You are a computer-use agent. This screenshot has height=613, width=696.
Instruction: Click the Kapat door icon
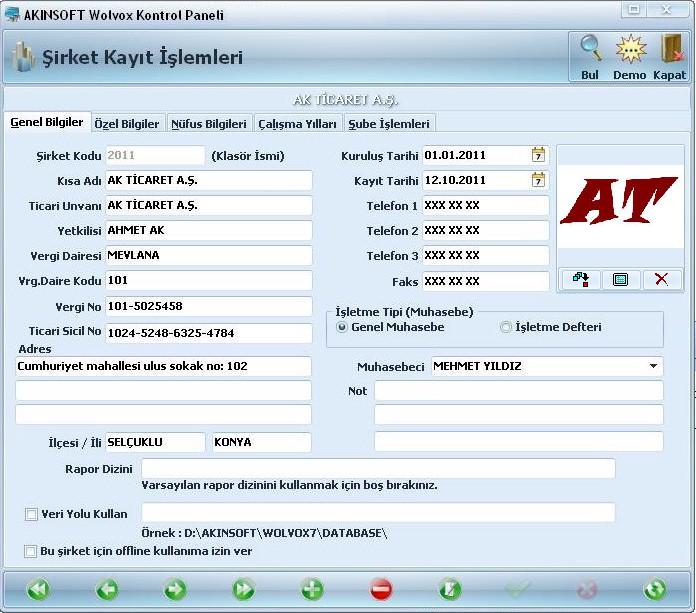point(671,49)
